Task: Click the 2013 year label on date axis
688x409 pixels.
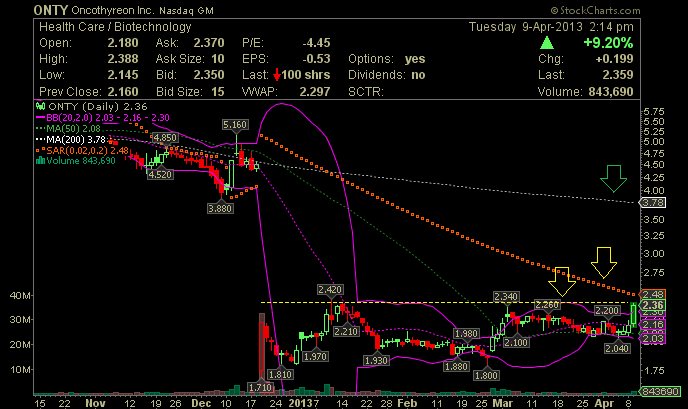Action: click(x=300, y=403)
